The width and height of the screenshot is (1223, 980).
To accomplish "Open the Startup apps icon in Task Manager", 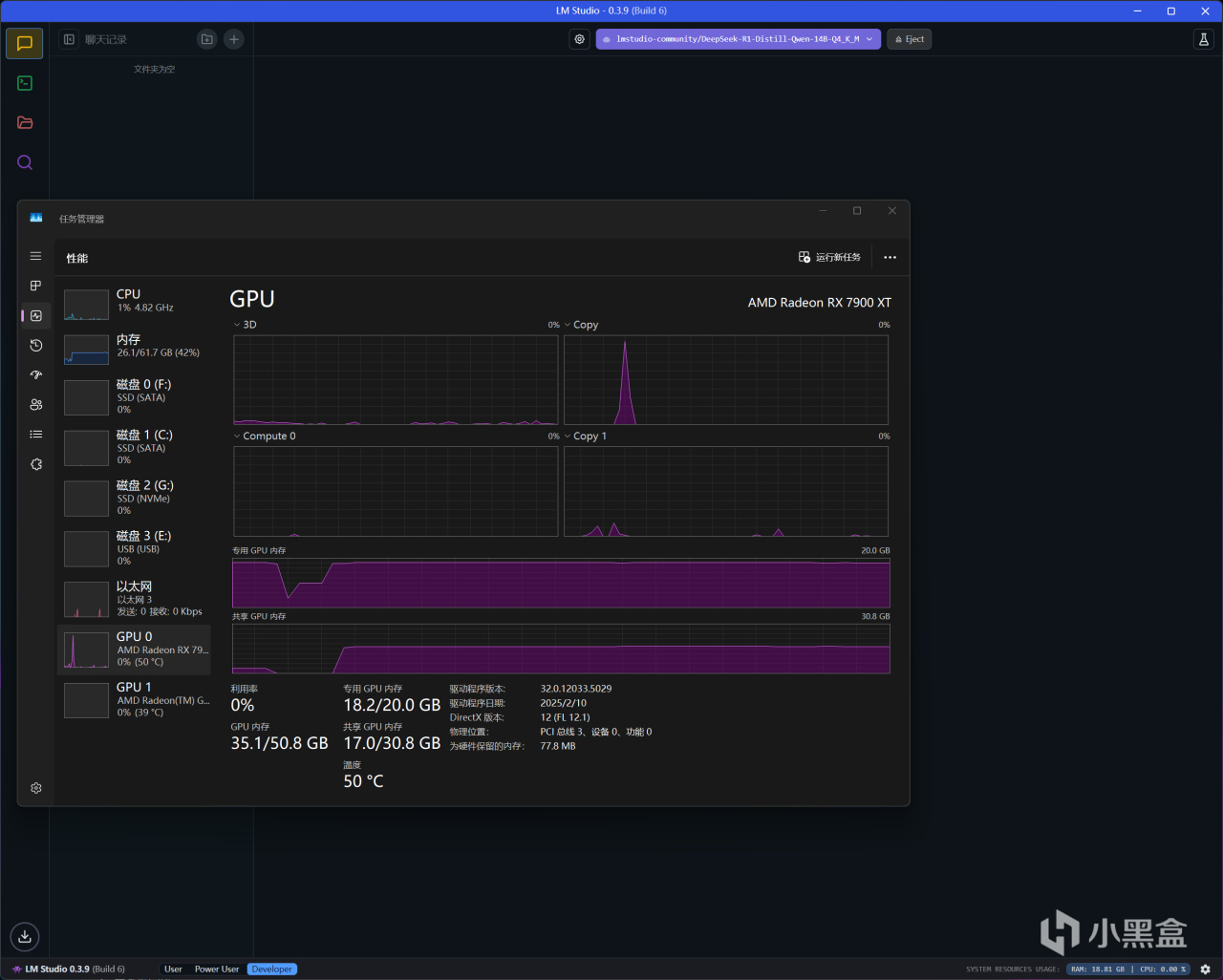I will [x=36, y=374].
